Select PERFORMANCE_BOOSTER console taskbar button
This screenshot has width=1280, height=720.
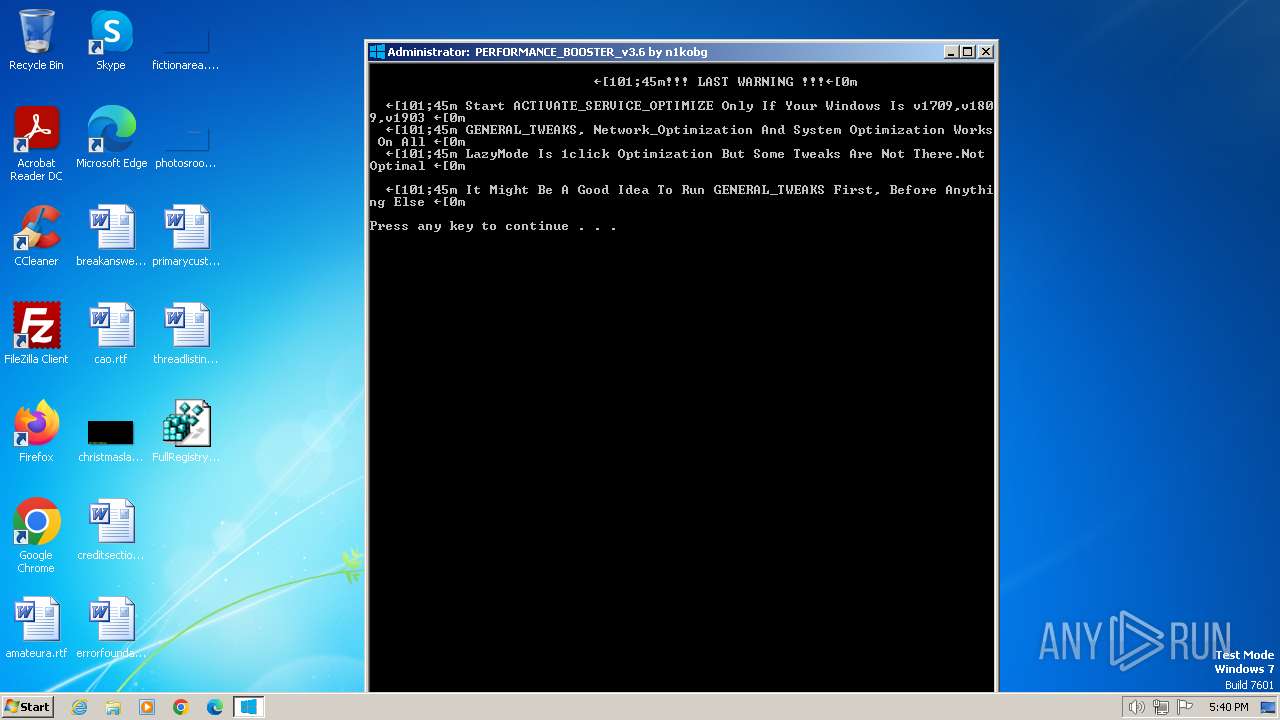tap(249, 707)
